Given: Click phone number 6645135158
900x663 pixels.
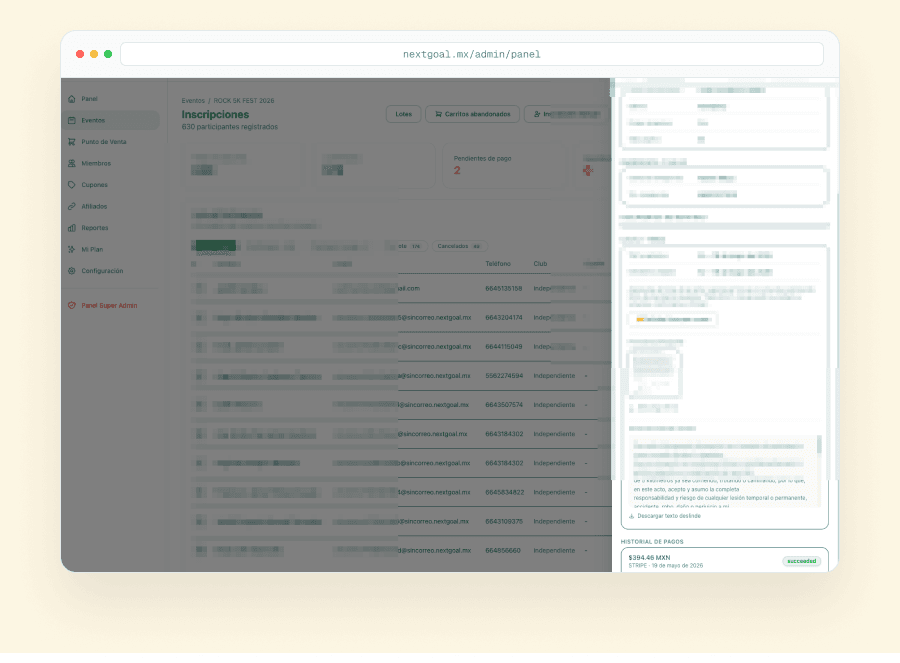Looking at the screenshot, I should coord(504,289).
